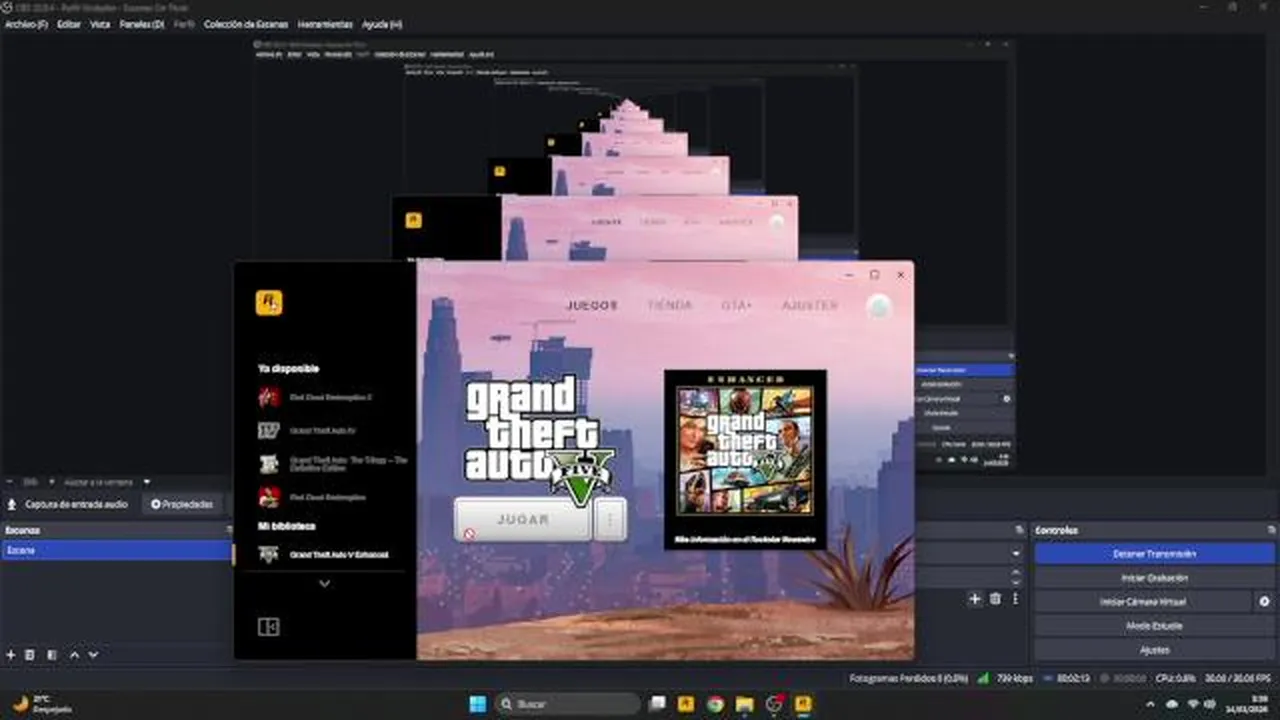The height and width of the screenshot is (720, 1280).
Task: Click the Rockstar Games logo in launcher sidebar
Action: 268,302
